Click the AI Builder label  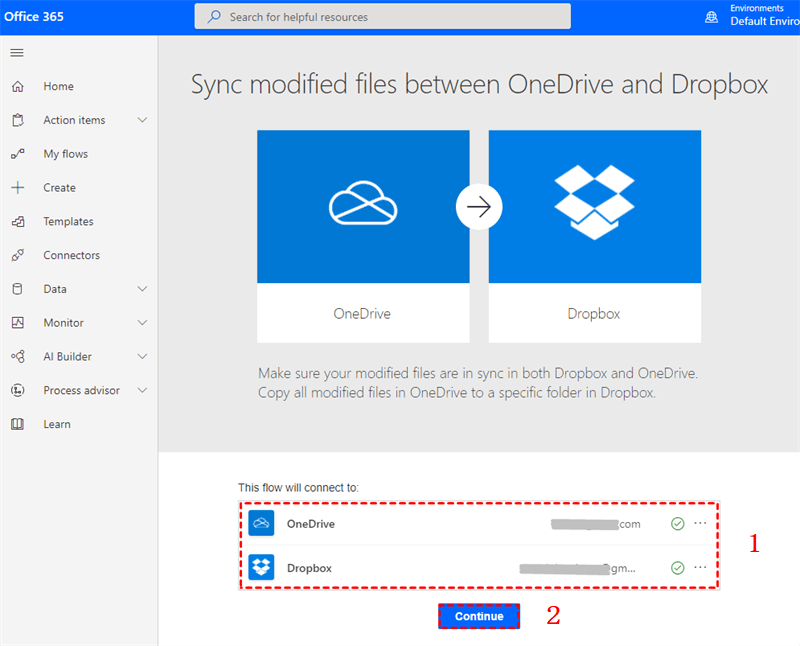[67, 356]
